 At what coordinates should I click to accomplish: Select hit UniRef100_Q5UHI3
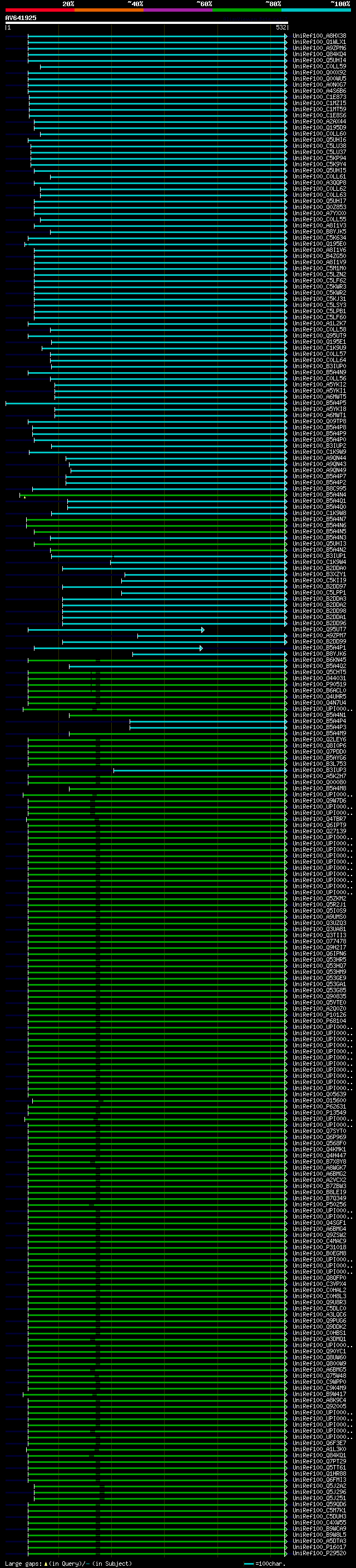(319, 543)
